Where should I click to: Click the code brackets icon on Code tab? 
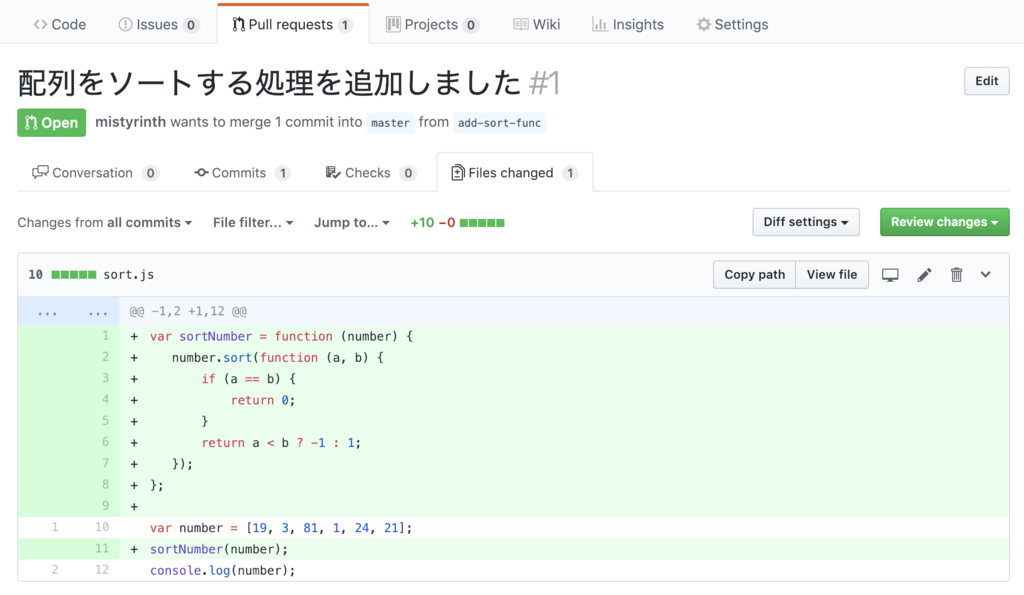40,25
